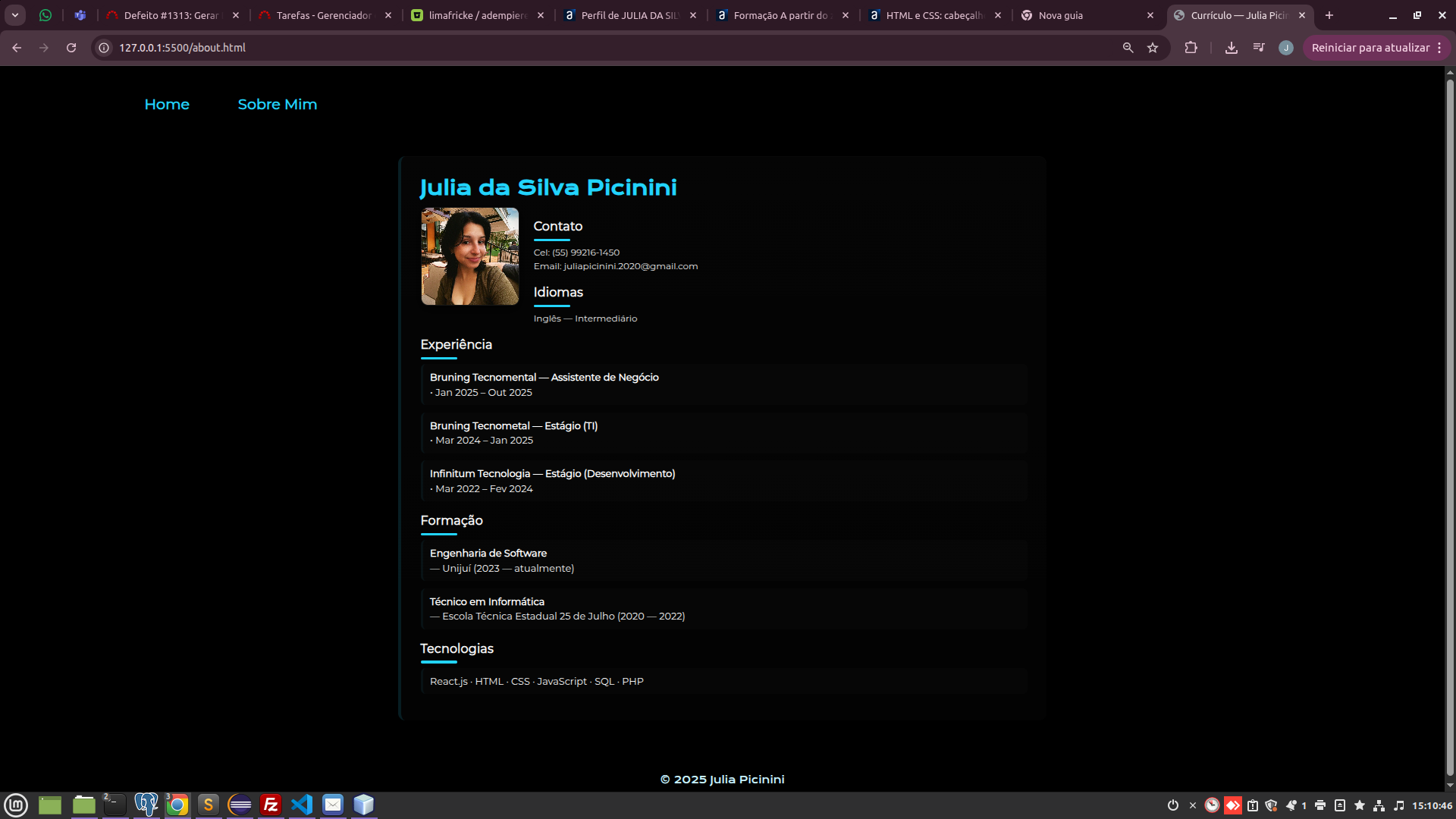Screen dimensions: 1456x819
Task: Bookmark this page with the star icon
Action: pos(1153,48)
